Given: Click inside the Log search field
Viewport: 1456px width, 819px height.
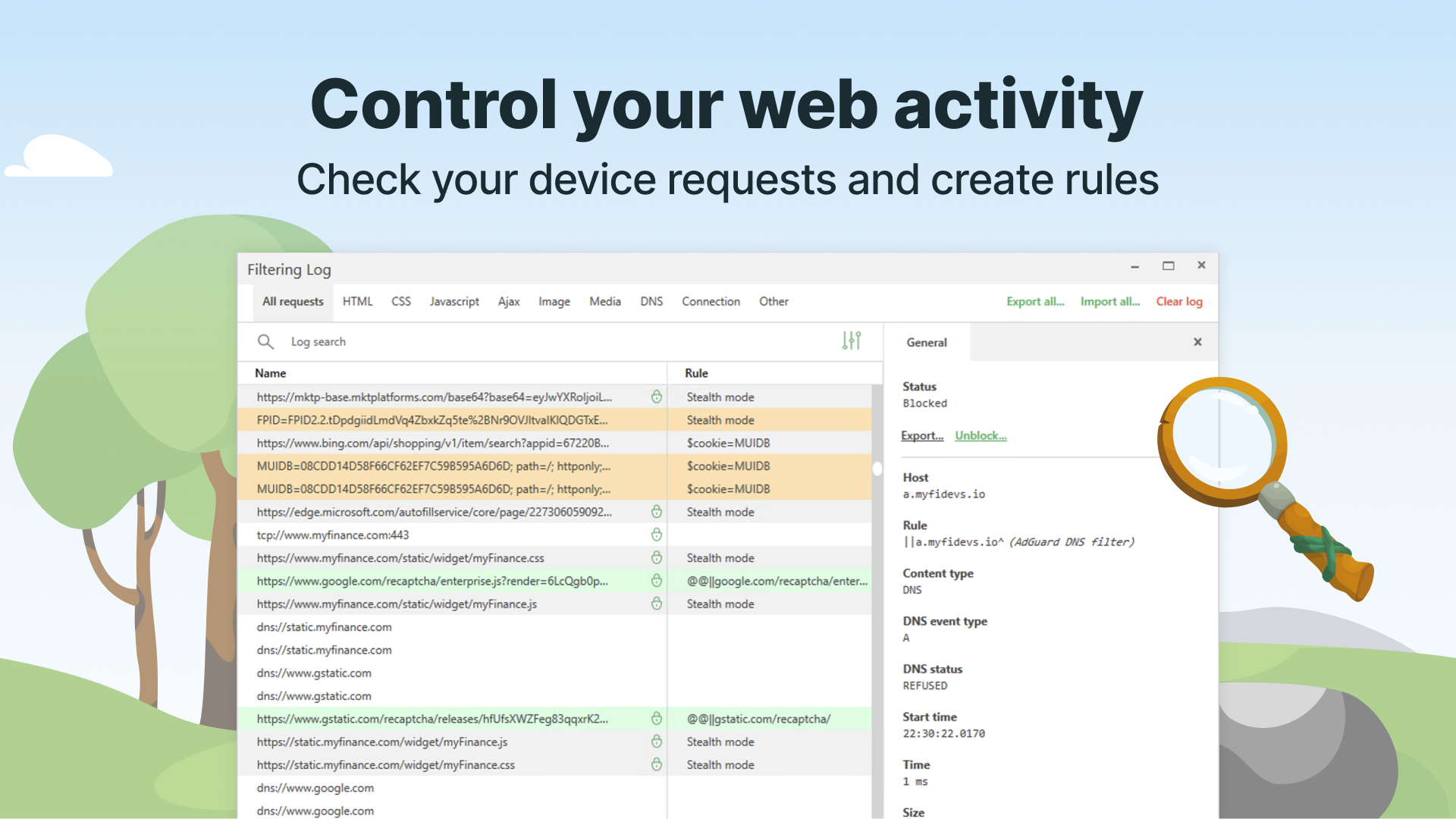Looking at the screenshot, I should (379, 341).
